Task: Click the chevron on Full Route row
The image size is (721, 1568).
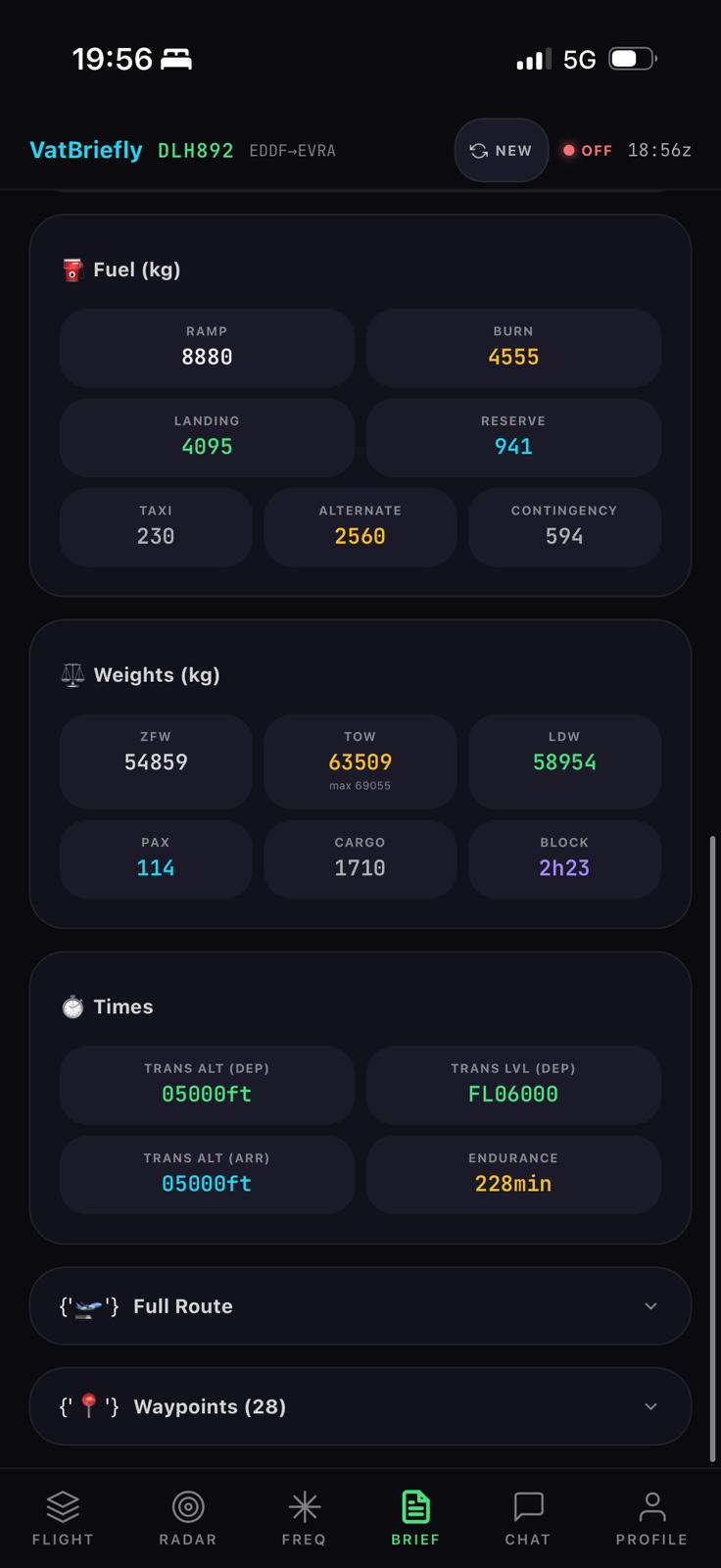Action: click(650, 1306)
